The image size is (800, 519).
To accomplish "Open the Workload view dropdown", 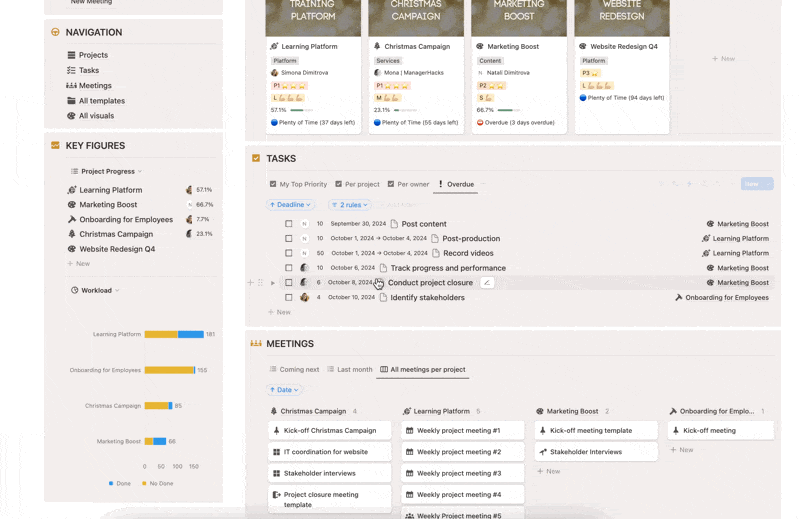I will point(95,290).
